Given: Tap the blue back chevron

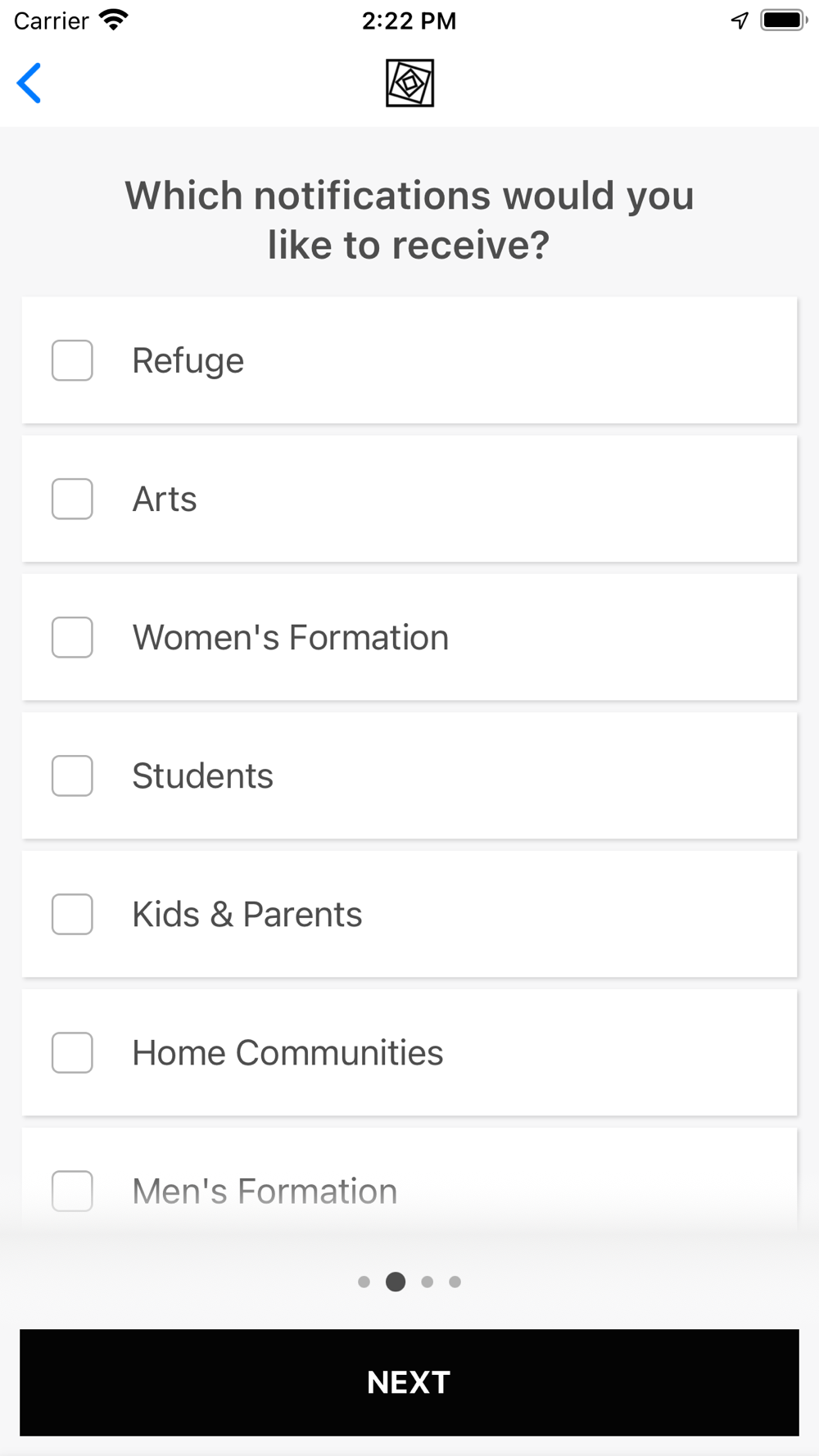Looking at the screenshot, I should pos(29,84).
